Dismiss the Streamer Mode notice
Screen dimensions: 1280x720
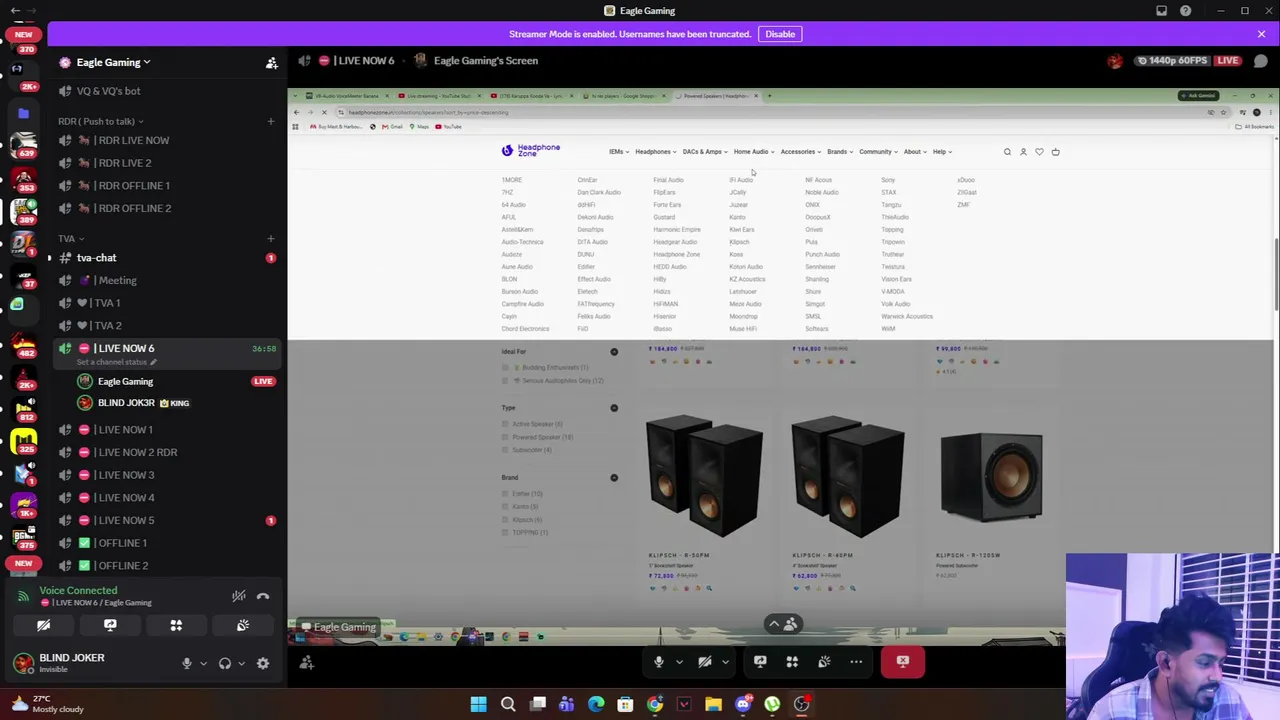pos(1261,34)
